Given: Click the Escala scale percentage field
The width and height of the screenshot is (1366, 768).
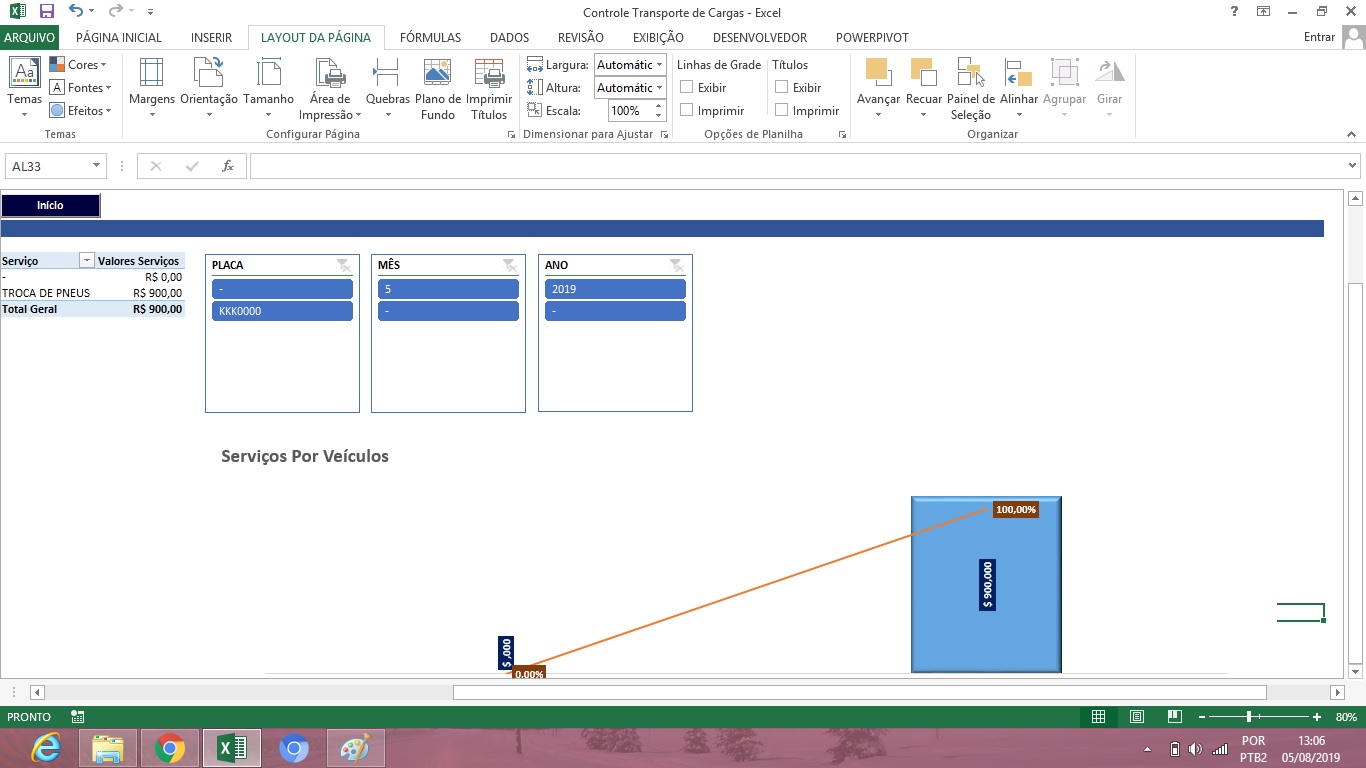Looking at the screenshot, I should pos(631,111).
